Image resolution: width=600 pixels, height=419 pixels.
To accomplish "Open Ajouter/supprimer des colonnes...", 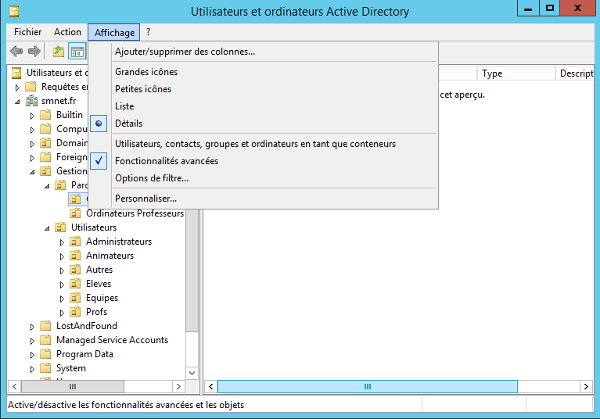I will [x=263, y=52].
